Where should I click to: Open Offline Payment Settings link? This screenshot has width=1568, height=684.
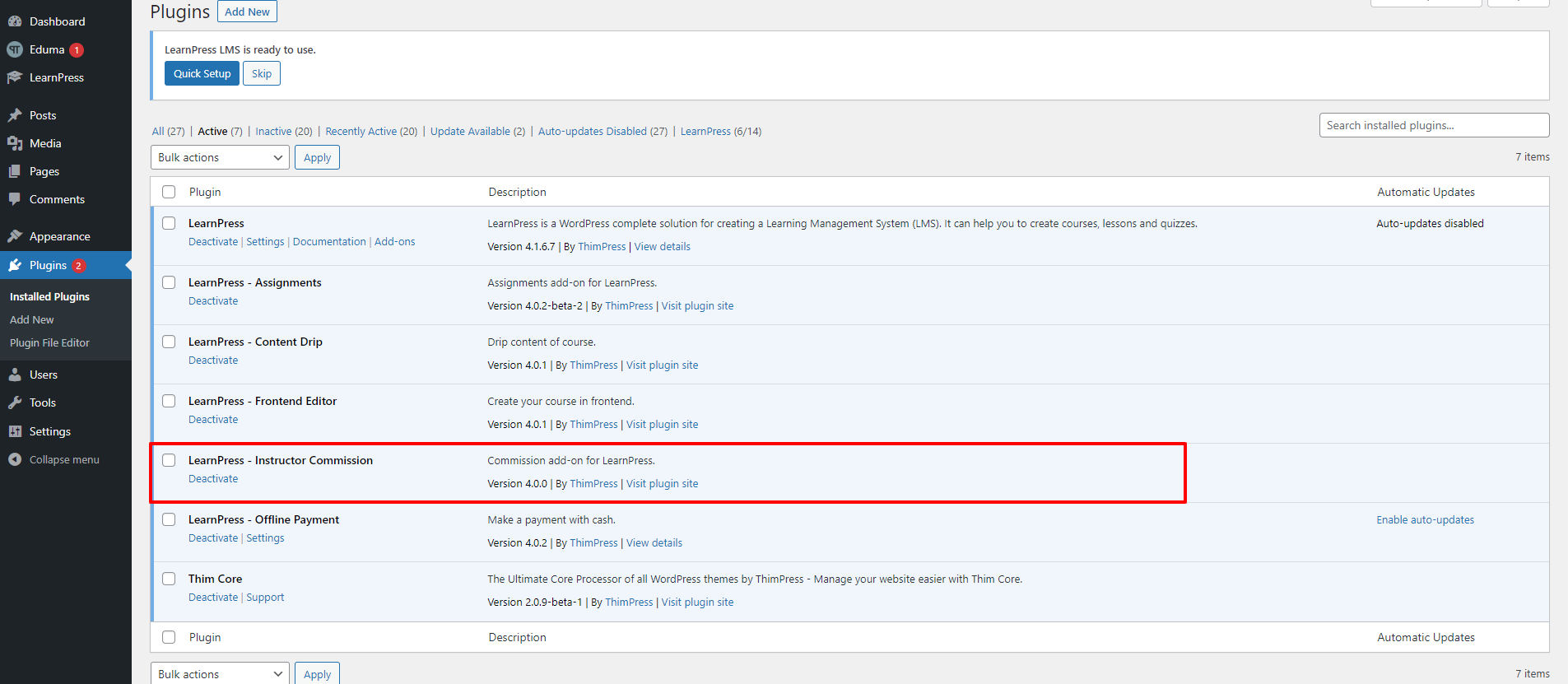coord(265,538)
